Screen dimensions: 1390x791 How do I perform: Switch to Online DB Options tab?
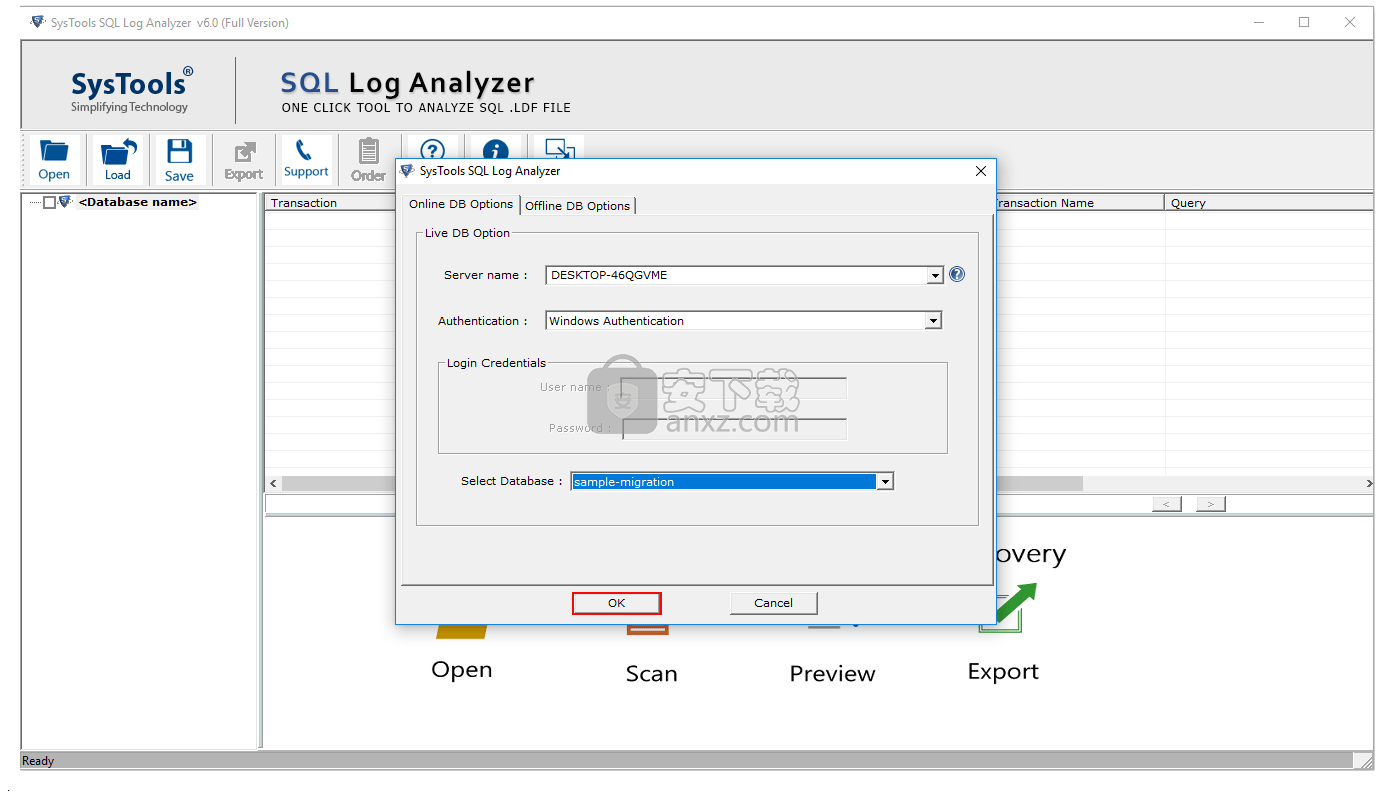pyautogui.click(x=461, y=204)
